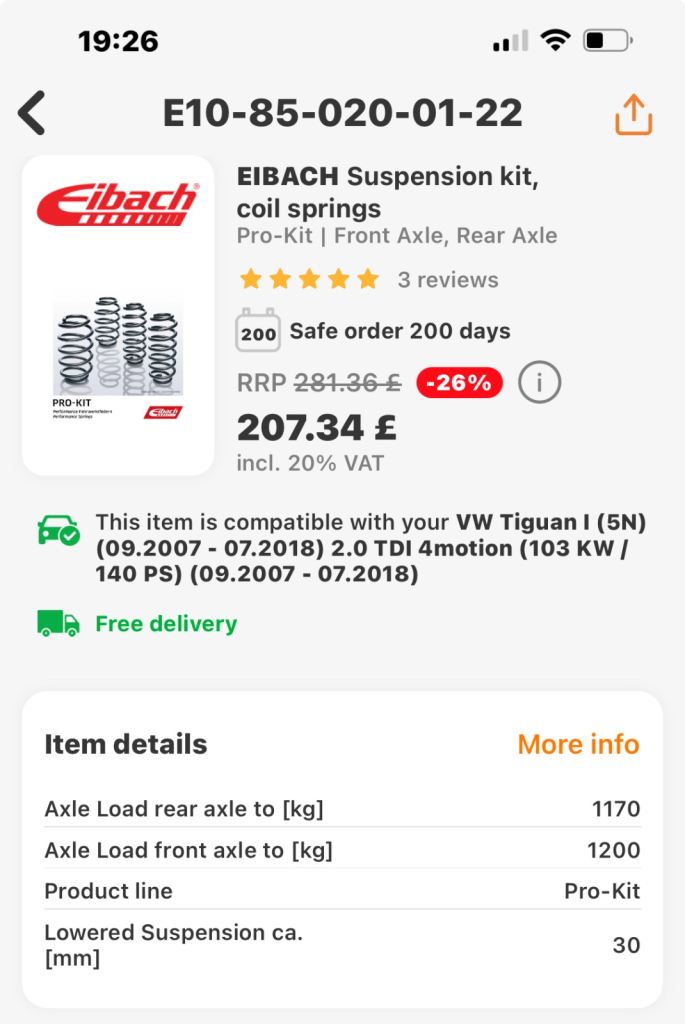Screen dimensions: 685x1024
Task: Tap the five star rating
Action: point(309,279)
